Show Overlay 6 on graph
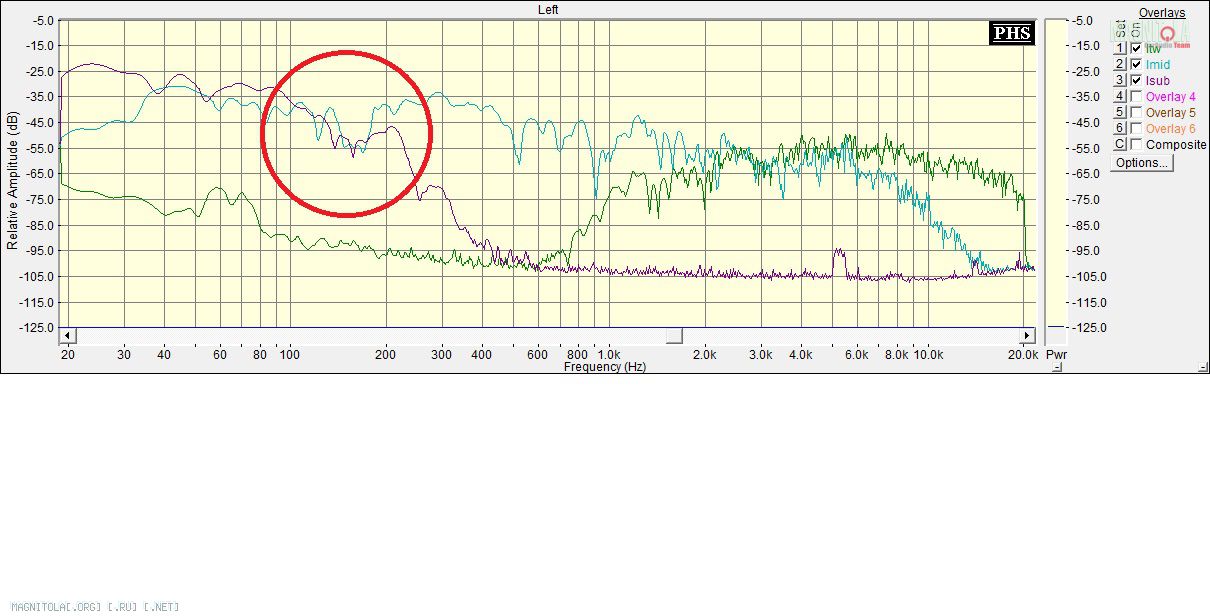 tap(1136, 128)
